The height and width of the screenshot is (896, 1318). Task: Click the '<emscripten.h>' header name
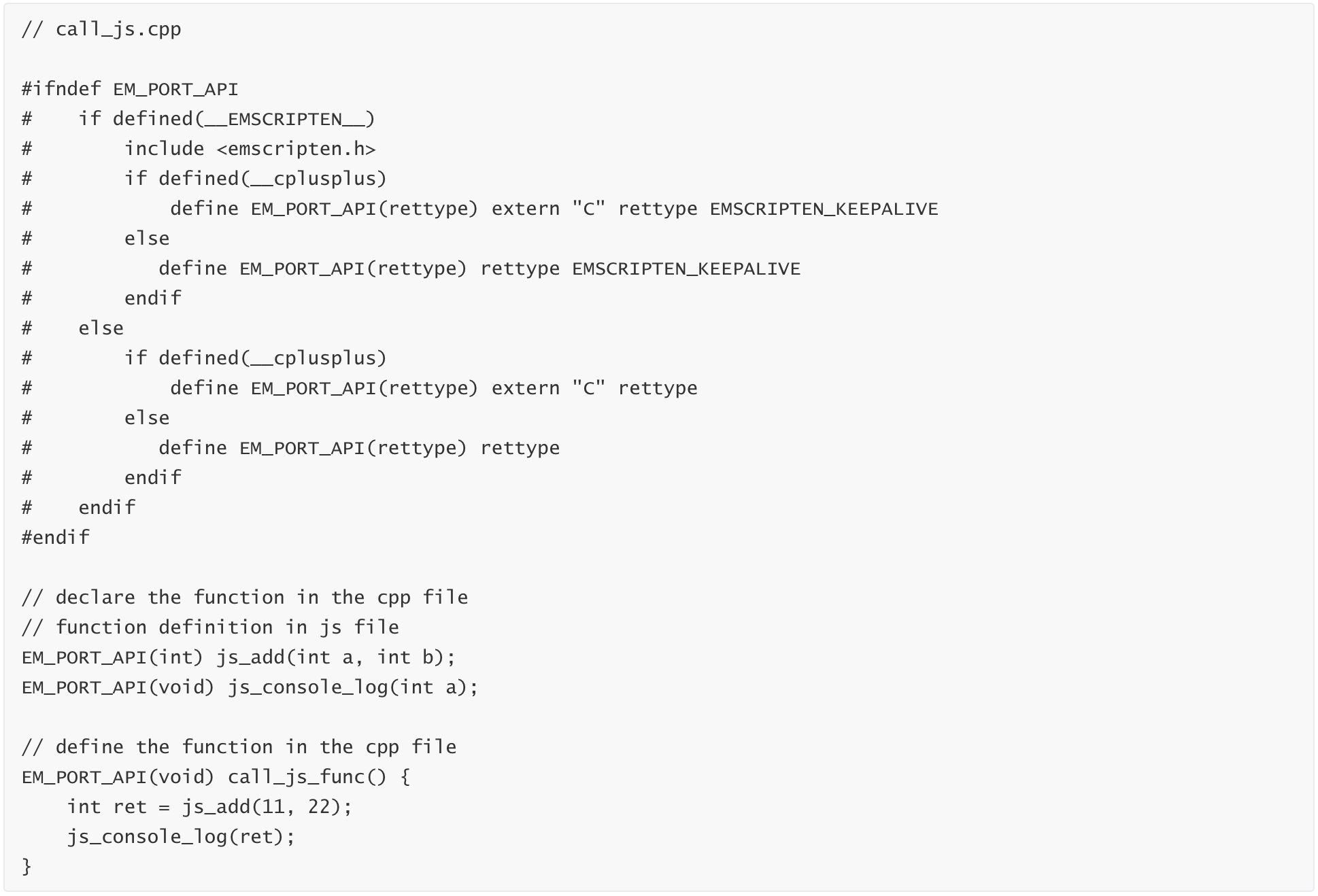(x=296, y=149)
